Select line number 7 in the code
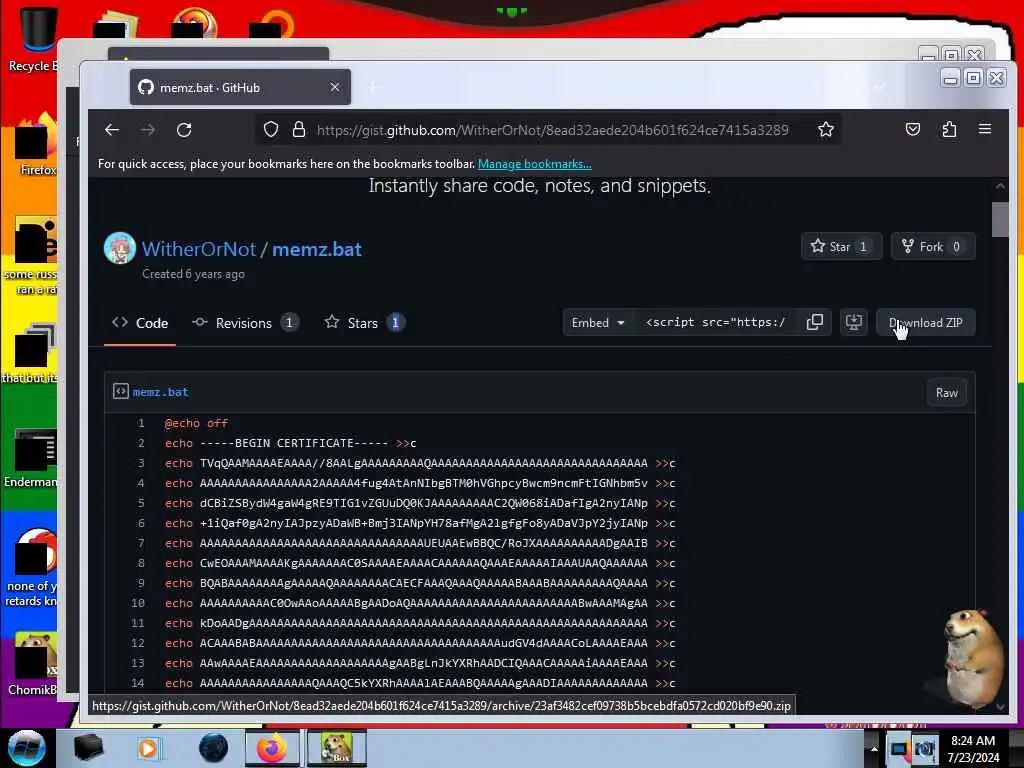 [x=140, y=543]
